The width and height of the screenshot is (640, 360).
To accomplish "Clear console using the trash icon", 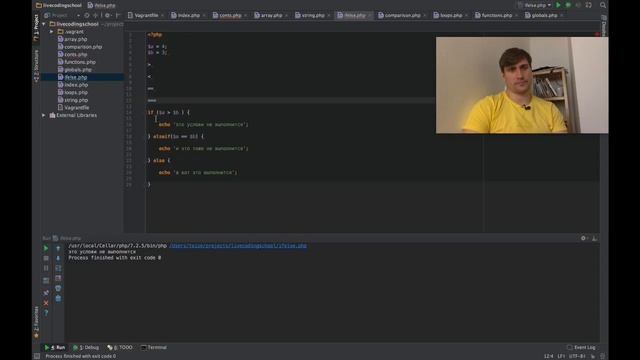I will click(58, 298).
